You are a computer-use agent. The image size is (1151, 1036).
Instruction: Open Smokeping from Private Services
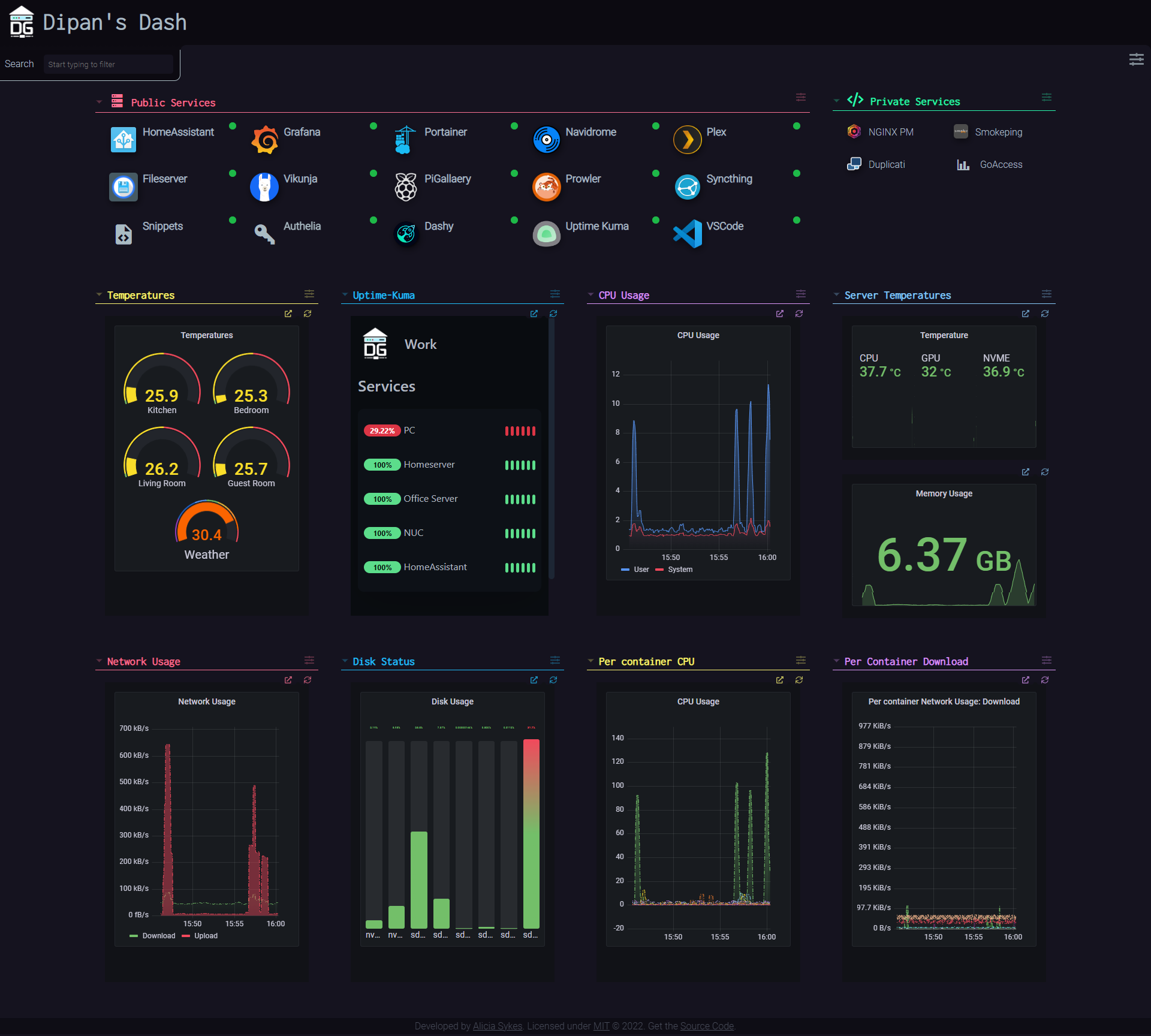[960, 131]
